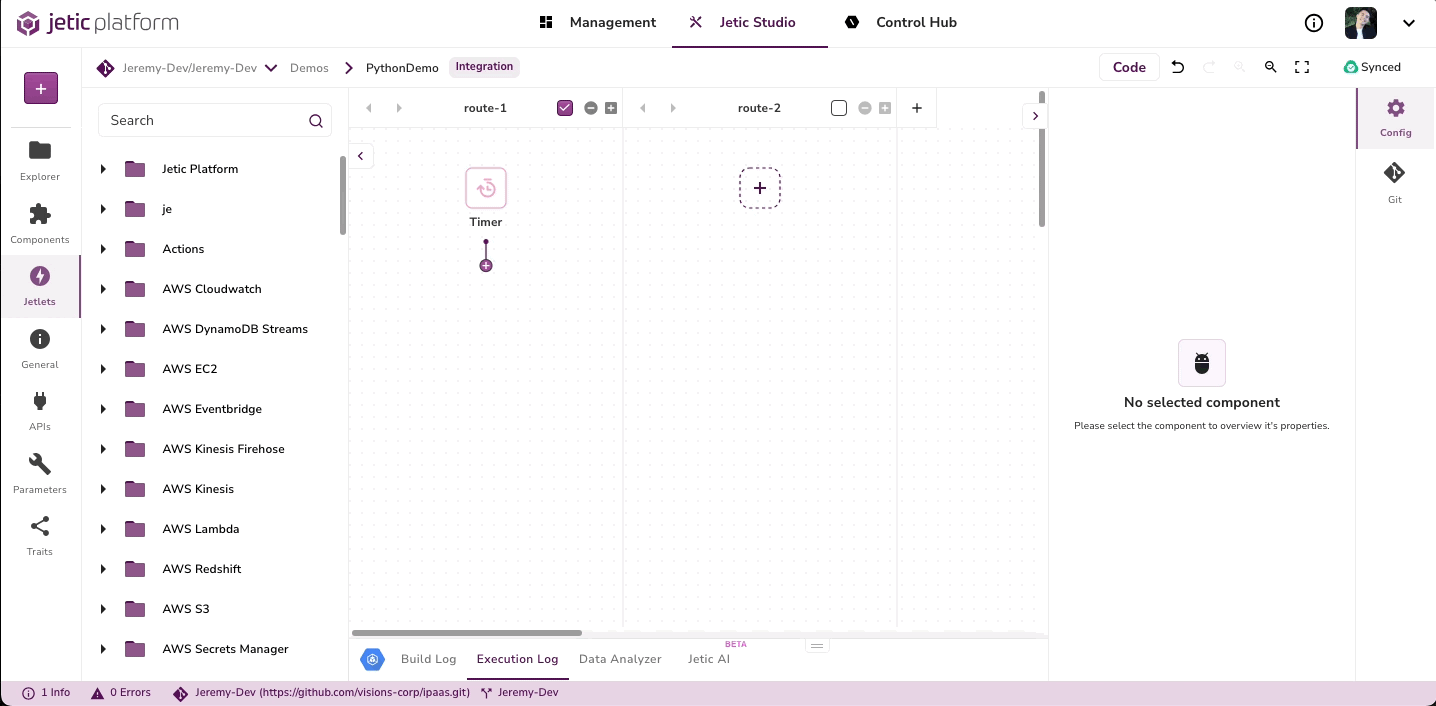The image size is (1436, 706).
Task: Open the Components sidebar panel
Action: click(x=40, y=223)
